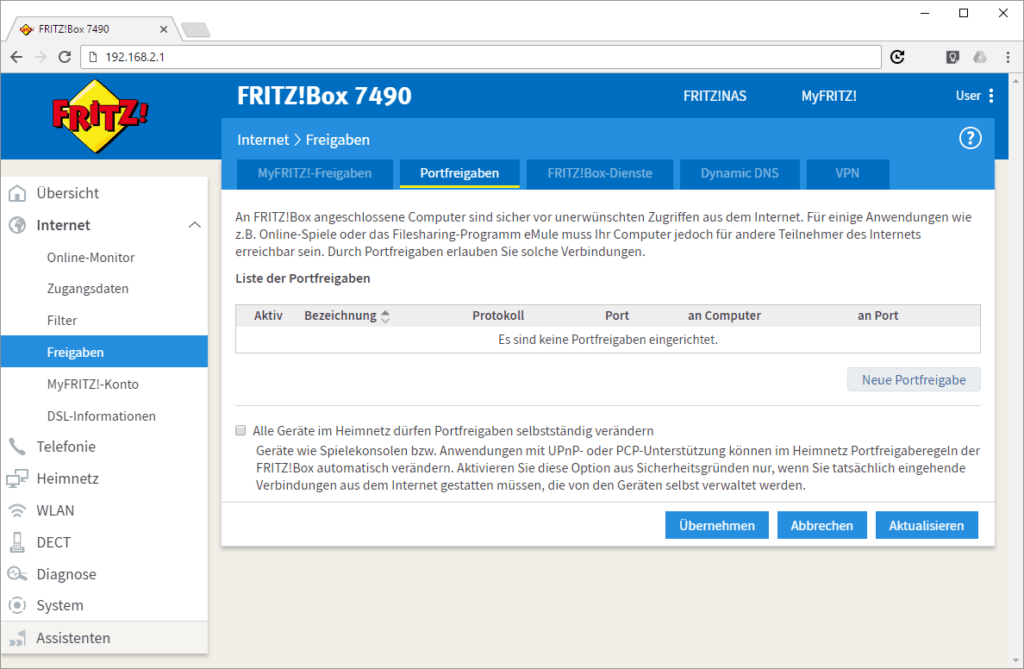Image resolution: width=1024 pixels, height=669 pixels.
Task: Click the Übernehmen button
Action: 716,526
